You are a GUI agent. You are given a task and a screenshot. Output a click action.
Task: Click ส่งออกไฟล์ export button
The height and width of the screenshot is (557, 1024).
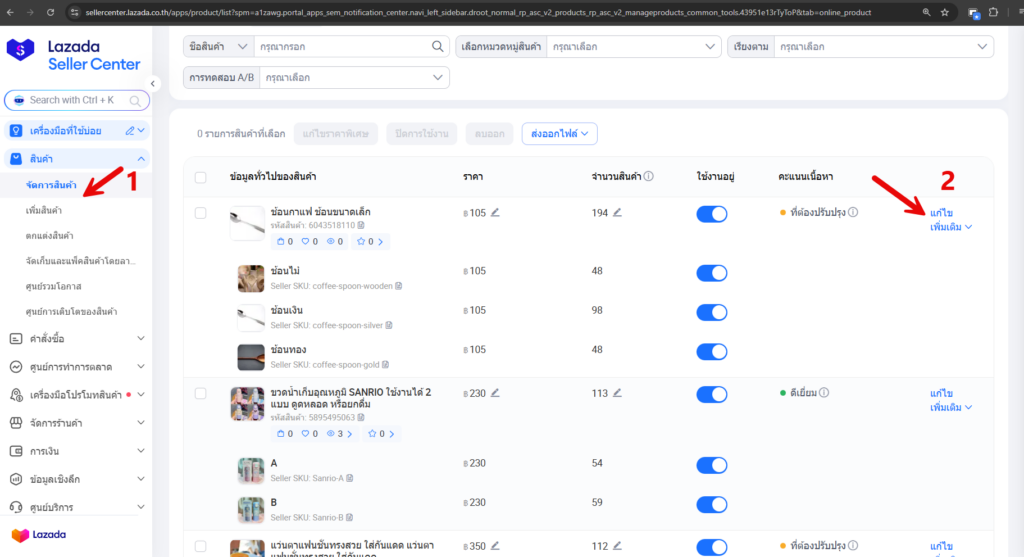(559, 133)
